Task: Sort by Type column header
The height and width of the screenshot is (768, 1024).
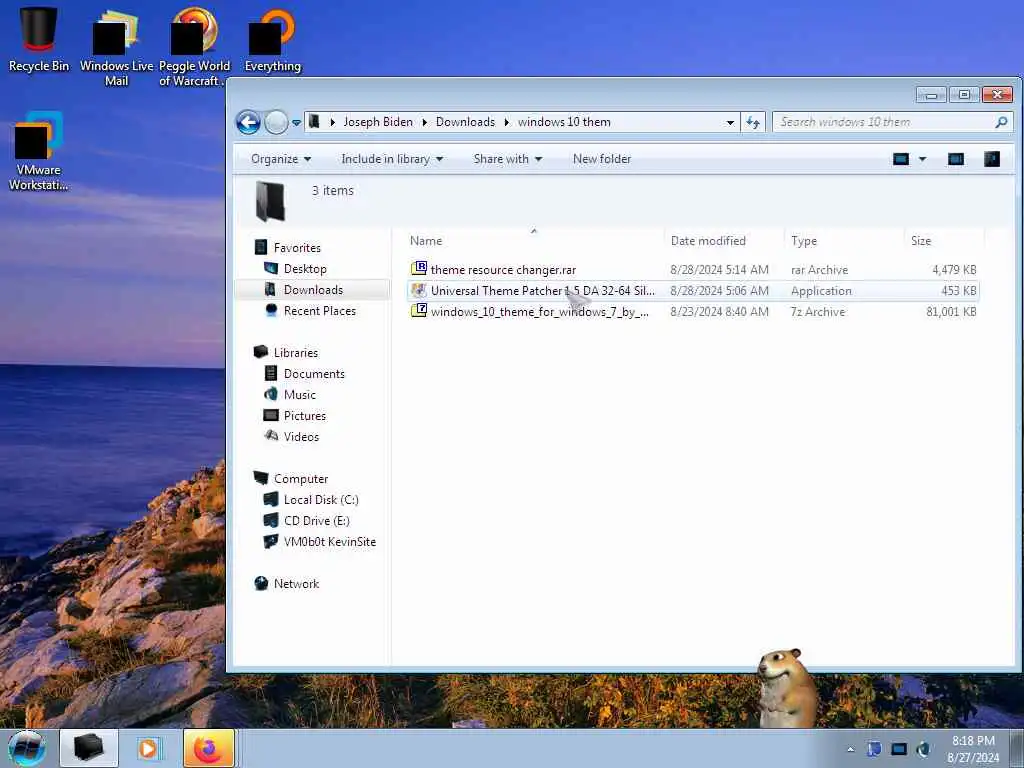Action: click(804, 241)
